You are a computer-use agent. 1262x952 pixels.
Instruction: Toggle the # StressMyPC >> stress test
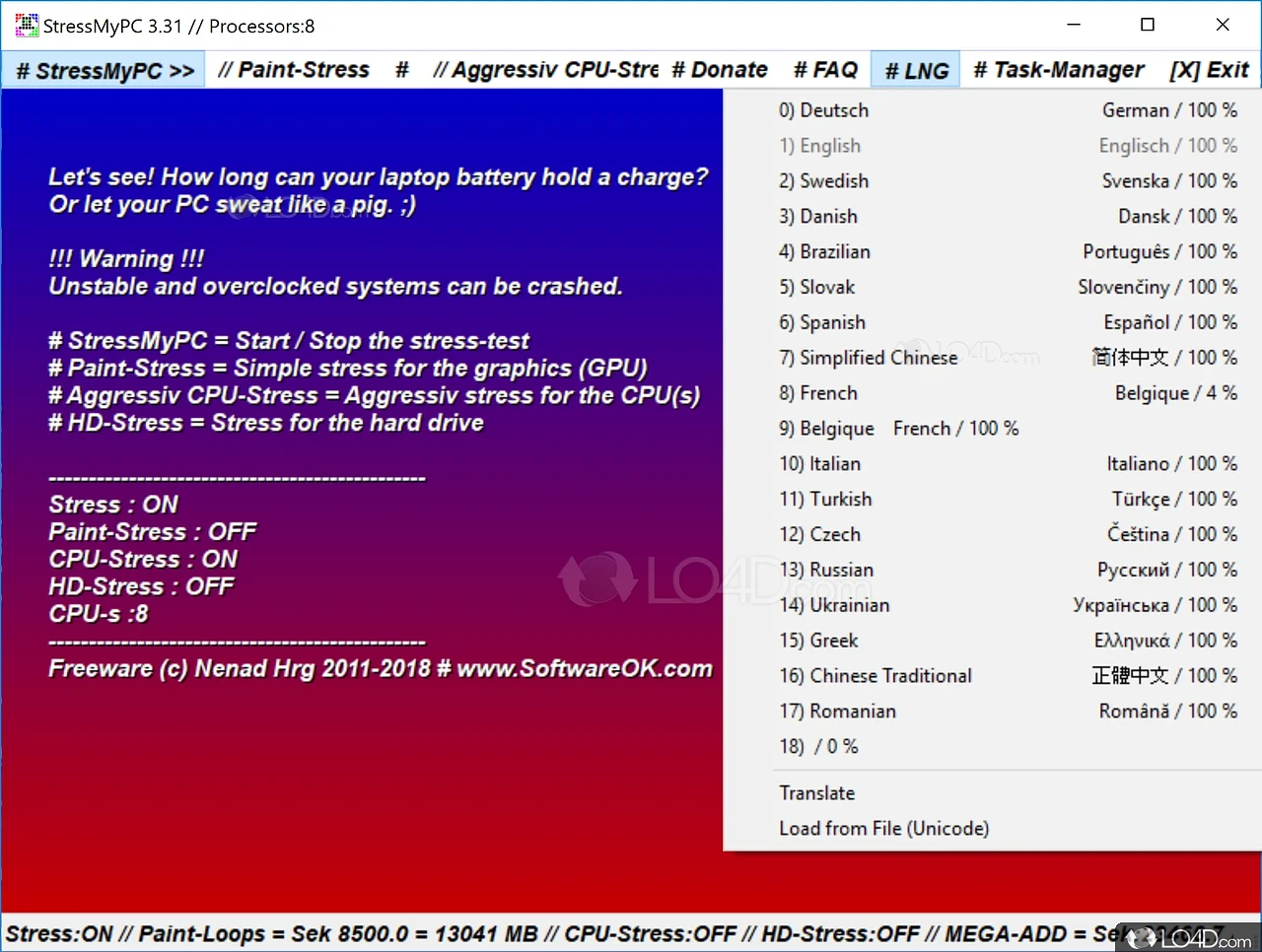coord(105,71)
